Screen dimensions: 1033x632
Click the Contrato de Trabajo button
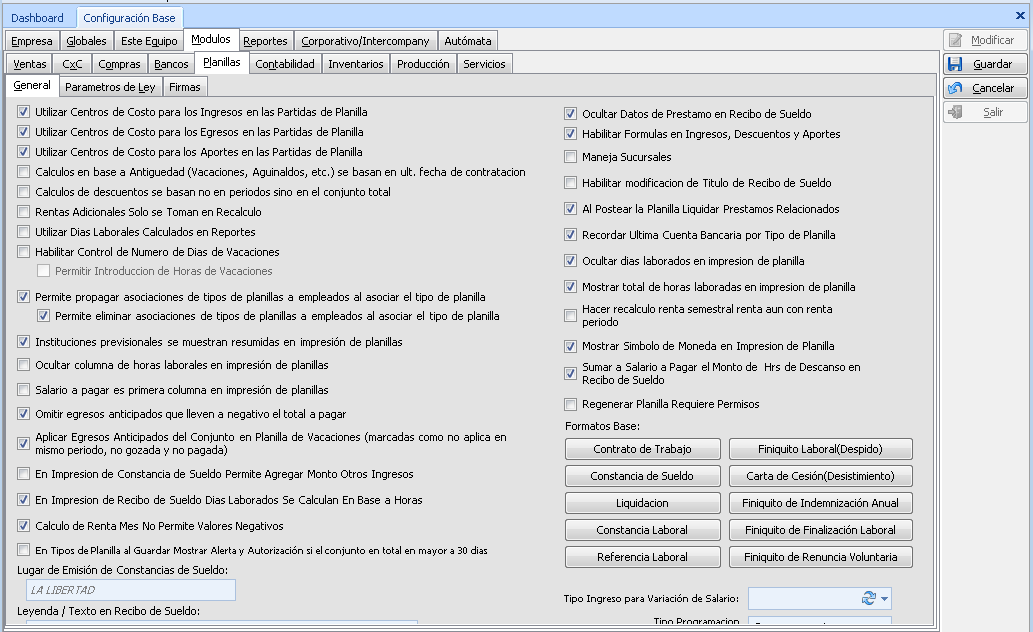coord(643,449)
